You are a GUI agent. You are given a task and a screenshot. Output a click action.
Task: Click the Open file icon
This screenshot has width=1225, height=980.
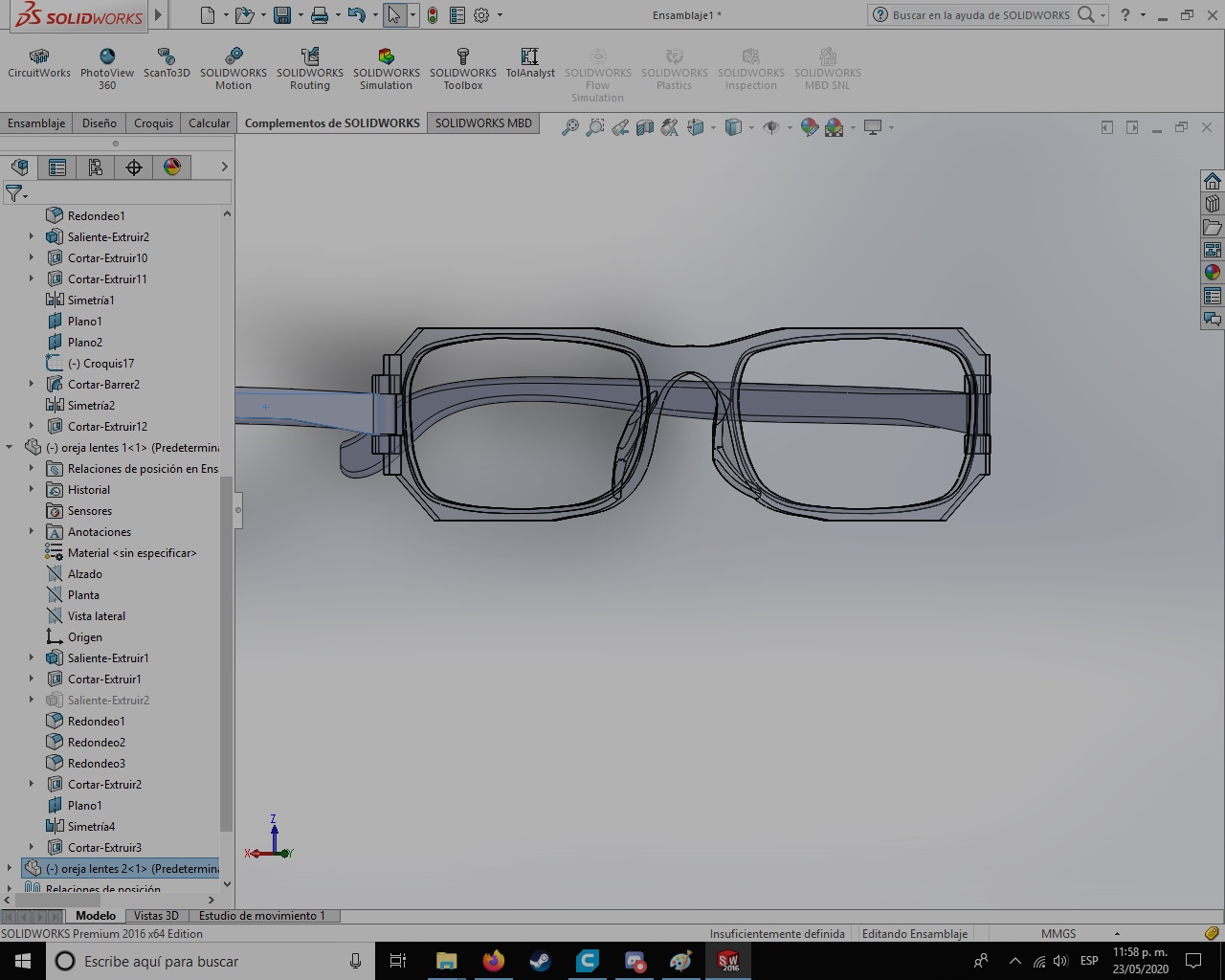click(244, 15)
